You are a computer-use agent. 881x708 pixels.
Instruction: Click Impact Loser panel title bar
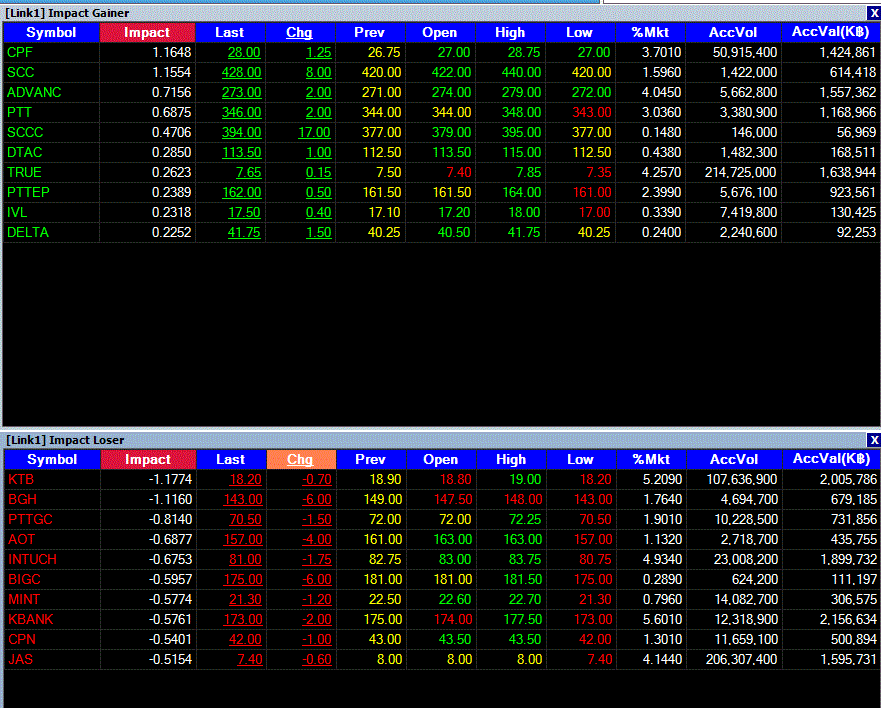(434, 440)
